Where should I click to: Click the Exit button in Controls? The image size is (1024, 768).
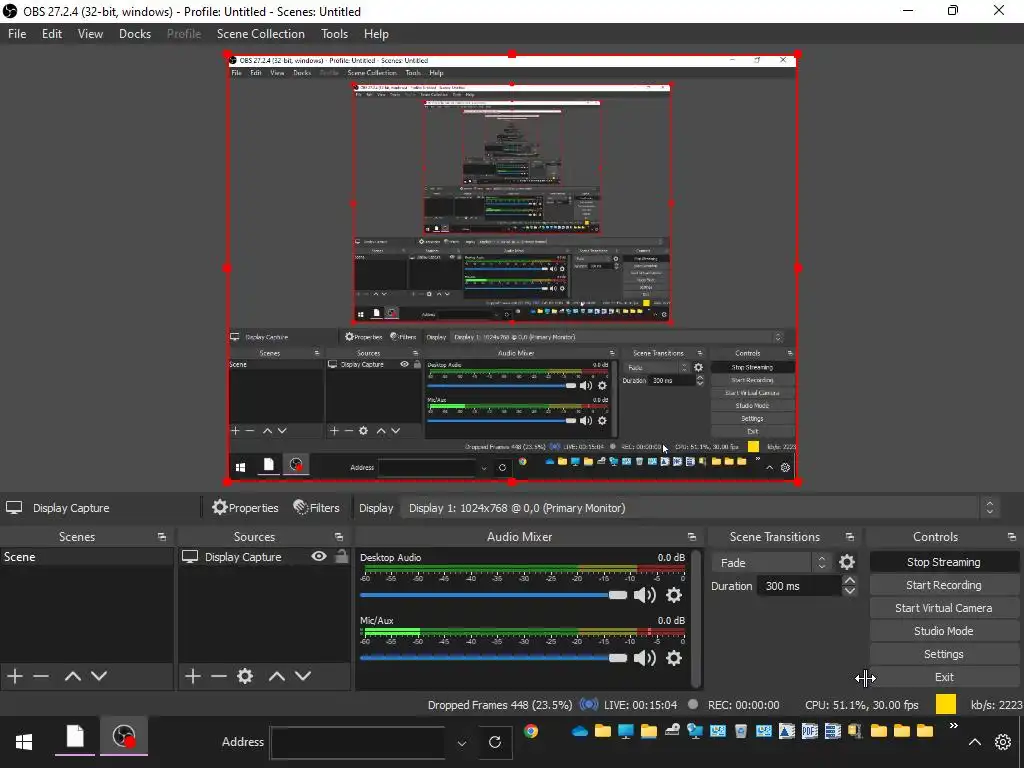[x=944, y=677]
